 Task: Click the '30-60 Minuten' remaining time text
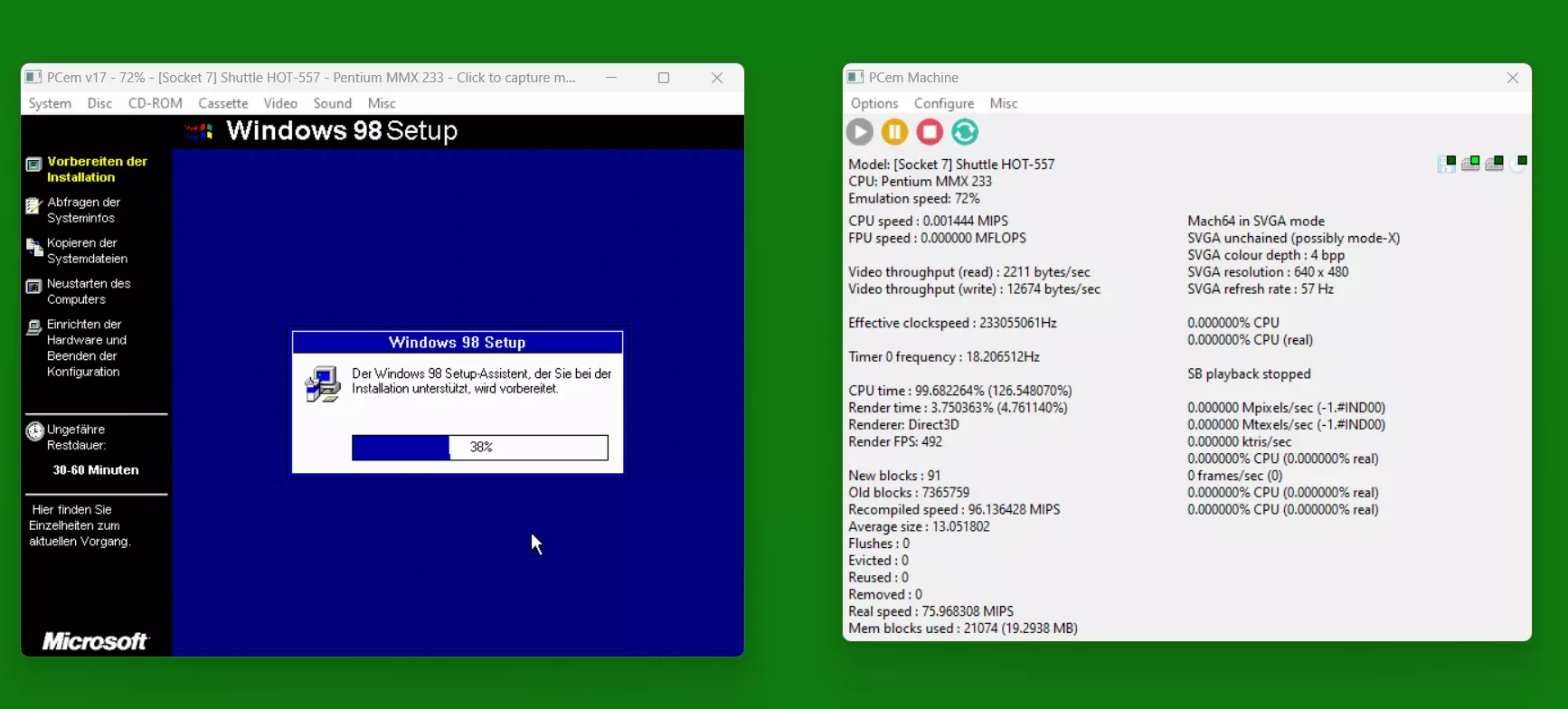point(96,470)
